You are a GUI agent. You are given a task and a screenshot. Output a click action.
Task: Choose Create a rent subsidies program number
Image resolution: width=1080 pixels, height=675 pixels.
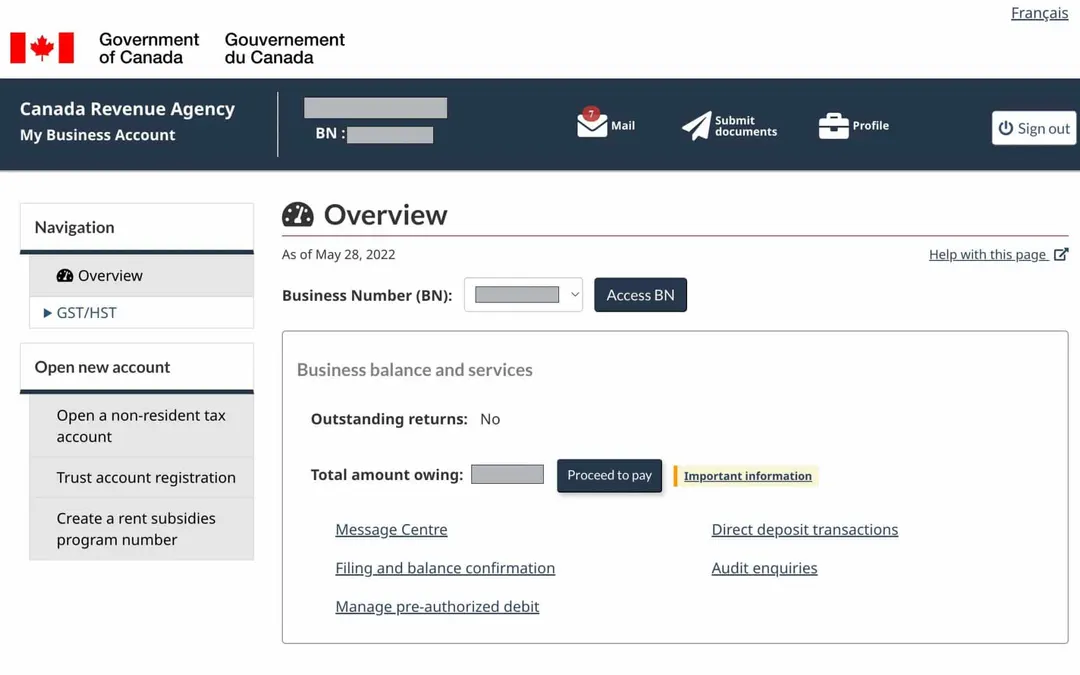[141, 529]
